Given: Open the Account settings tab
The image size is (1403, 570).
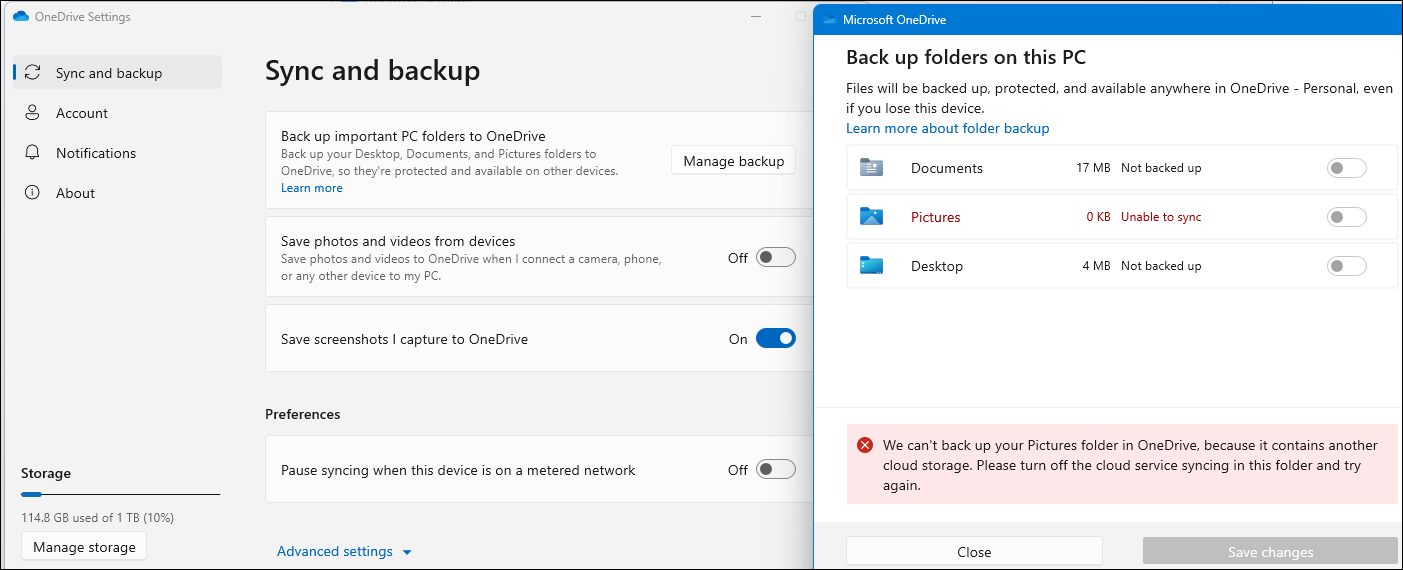Looking at the screenshot, I should pyautogui.click(x=82, y=113).
